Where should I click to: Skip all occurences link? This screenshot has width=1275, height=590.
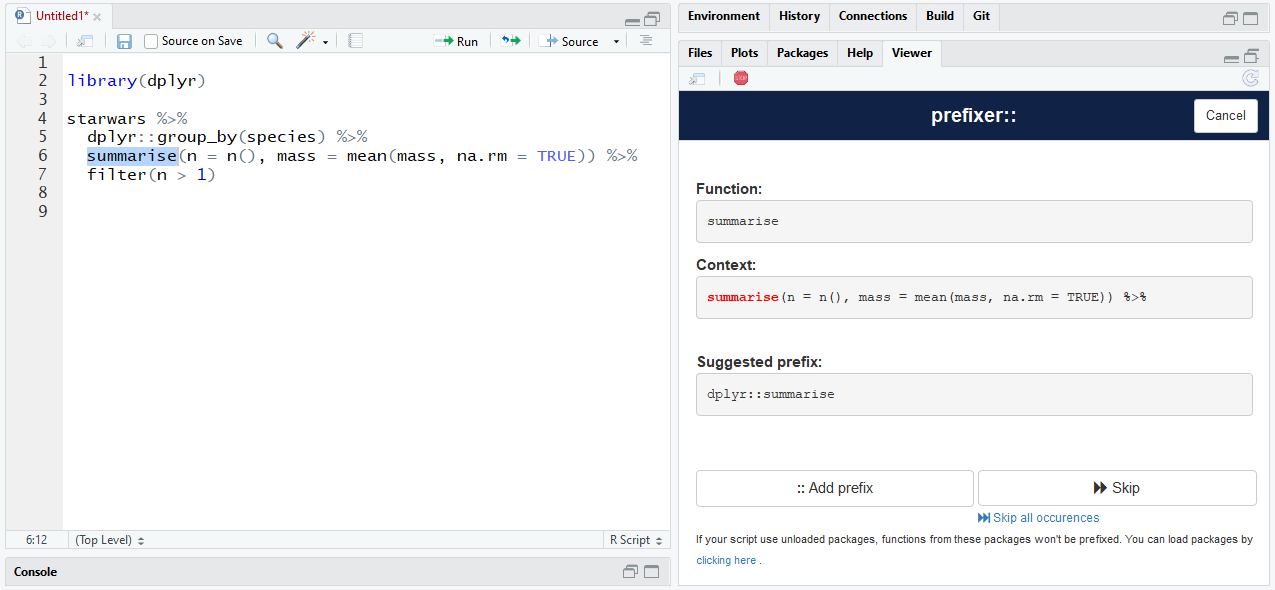1038,518
